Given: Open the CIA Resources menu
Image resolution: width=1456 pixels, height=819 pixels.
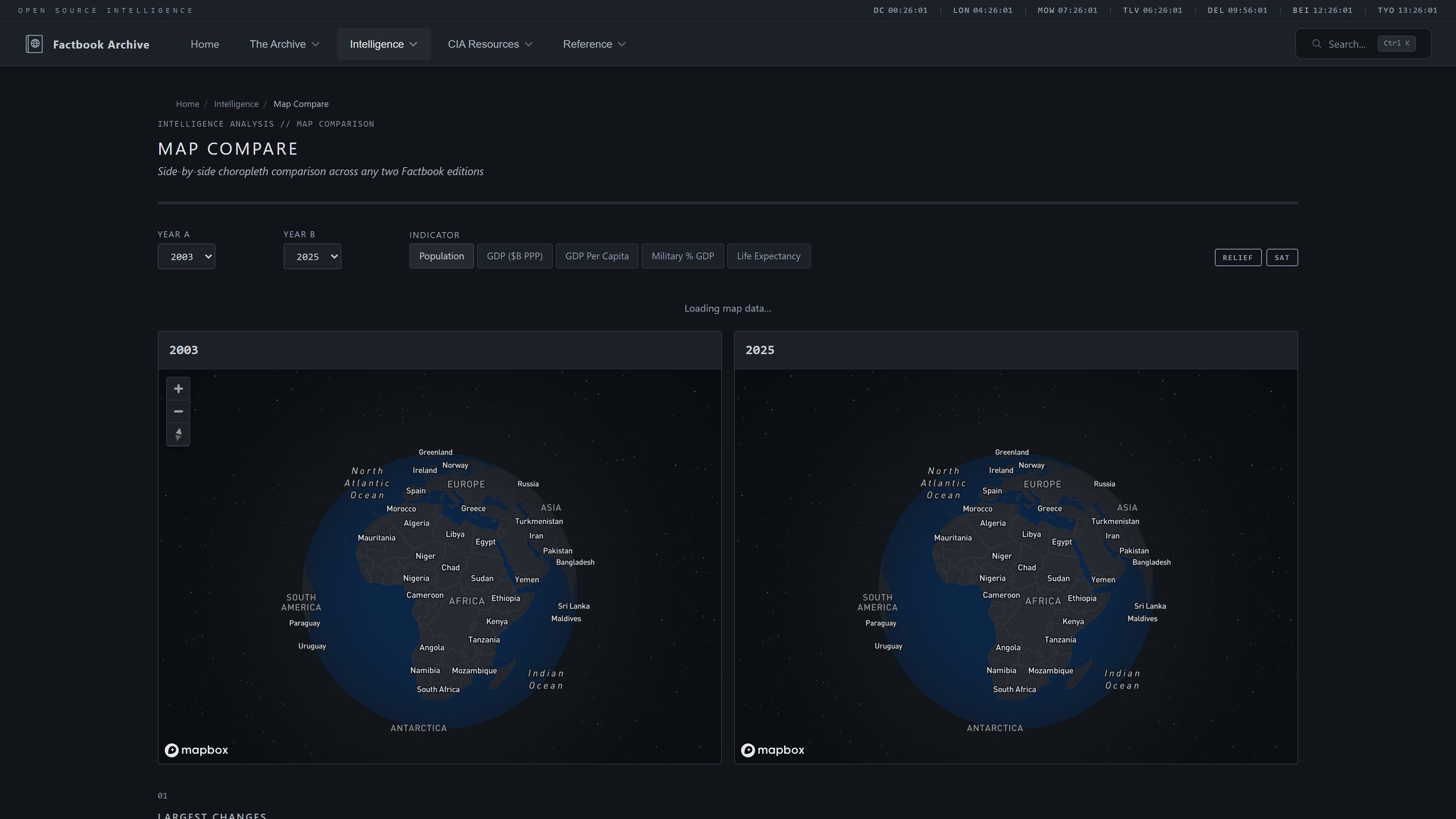Looking at the screenshot, I should pyautogui.click(x=490, y=44).
